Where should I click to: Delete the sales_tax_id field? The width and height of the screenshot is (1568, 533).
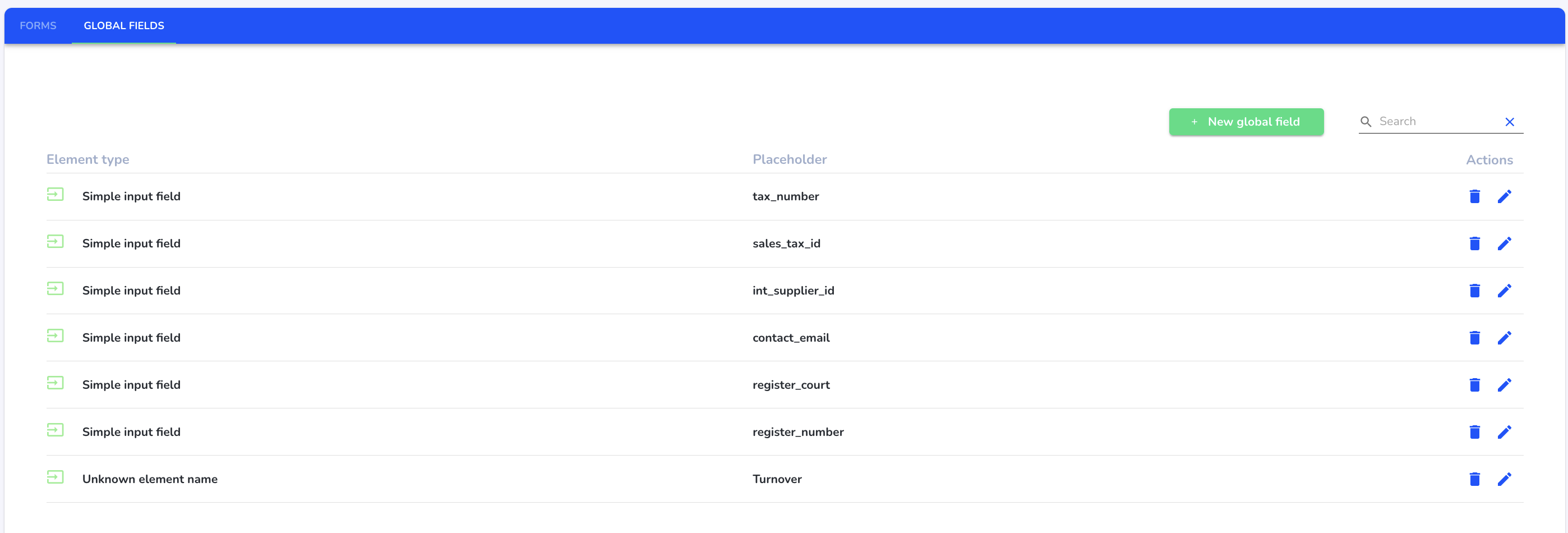pyautogui.click(x=1474, y=243)
